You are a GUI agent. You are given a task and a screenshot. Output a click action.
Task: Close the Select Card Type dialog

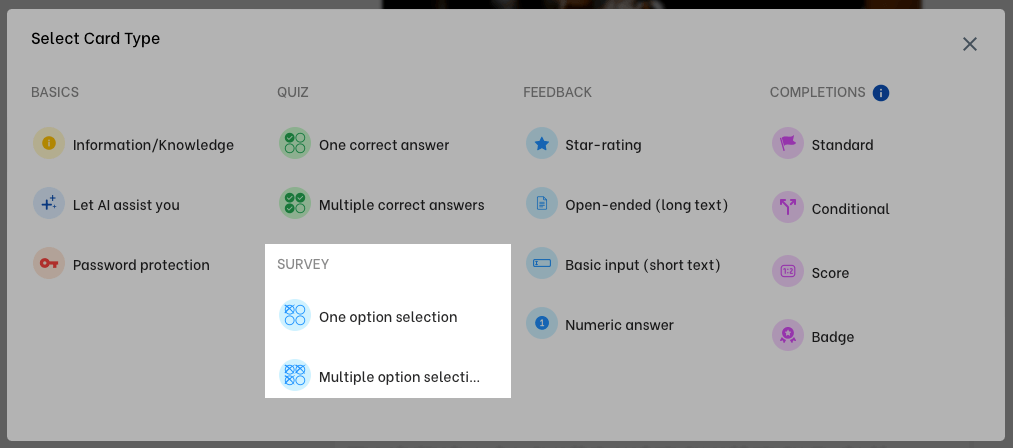point(969,44)
